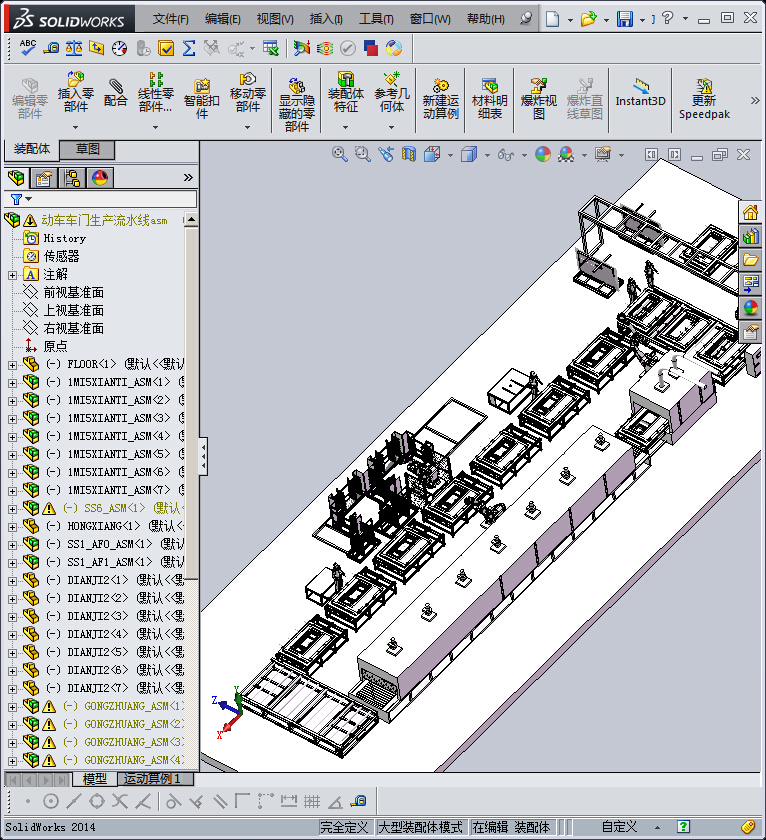The image size is (766, 840).
Task: Expand FLOOR<1> component node
Action: click(12, 365)
